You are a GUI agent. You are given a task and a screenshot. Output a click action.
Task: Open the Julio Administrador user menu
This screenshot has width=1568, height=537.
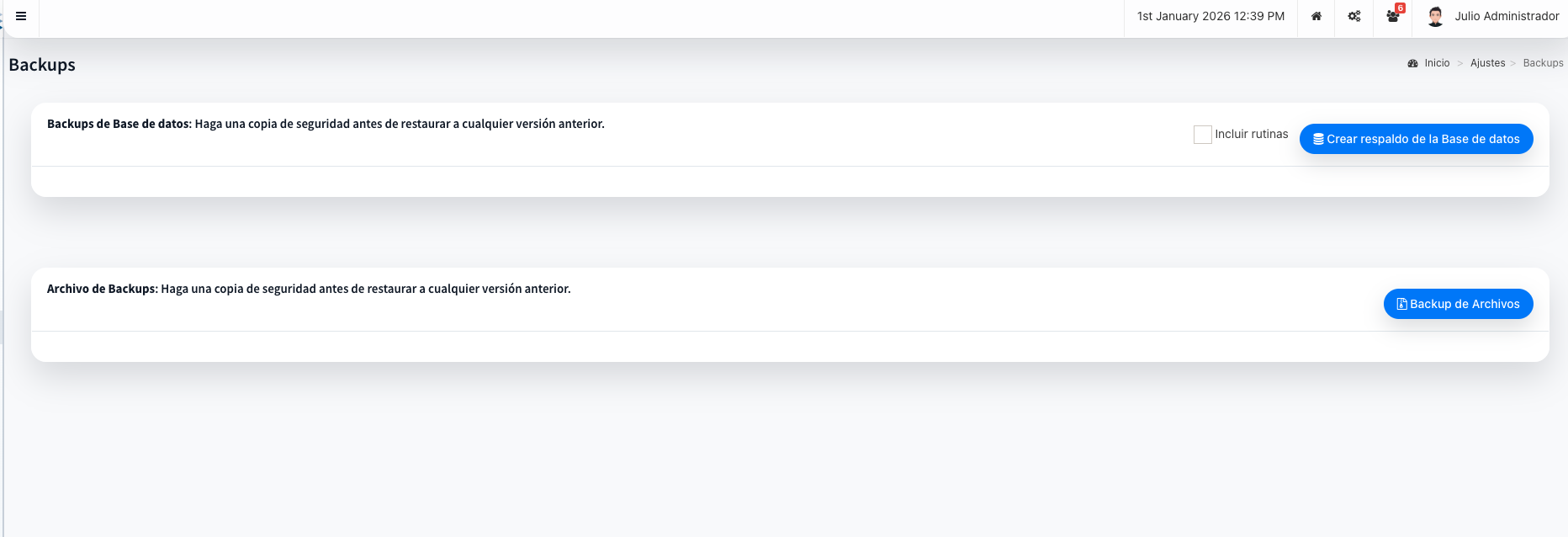point(1507,16)
